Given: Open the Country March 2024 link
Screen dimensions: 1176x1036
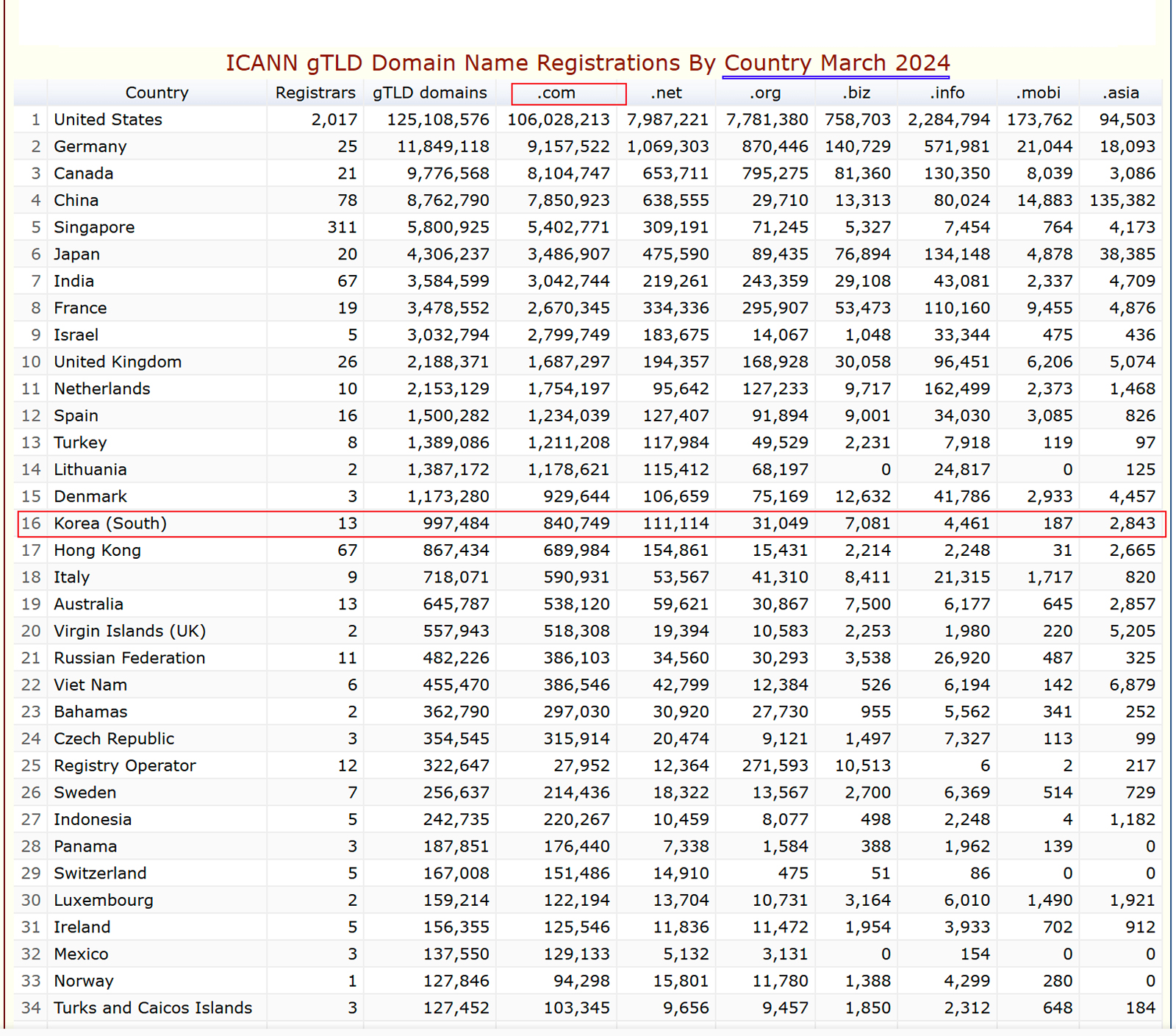Looking at the screenshot, I should pyautogui.click(x=836, y=63).
